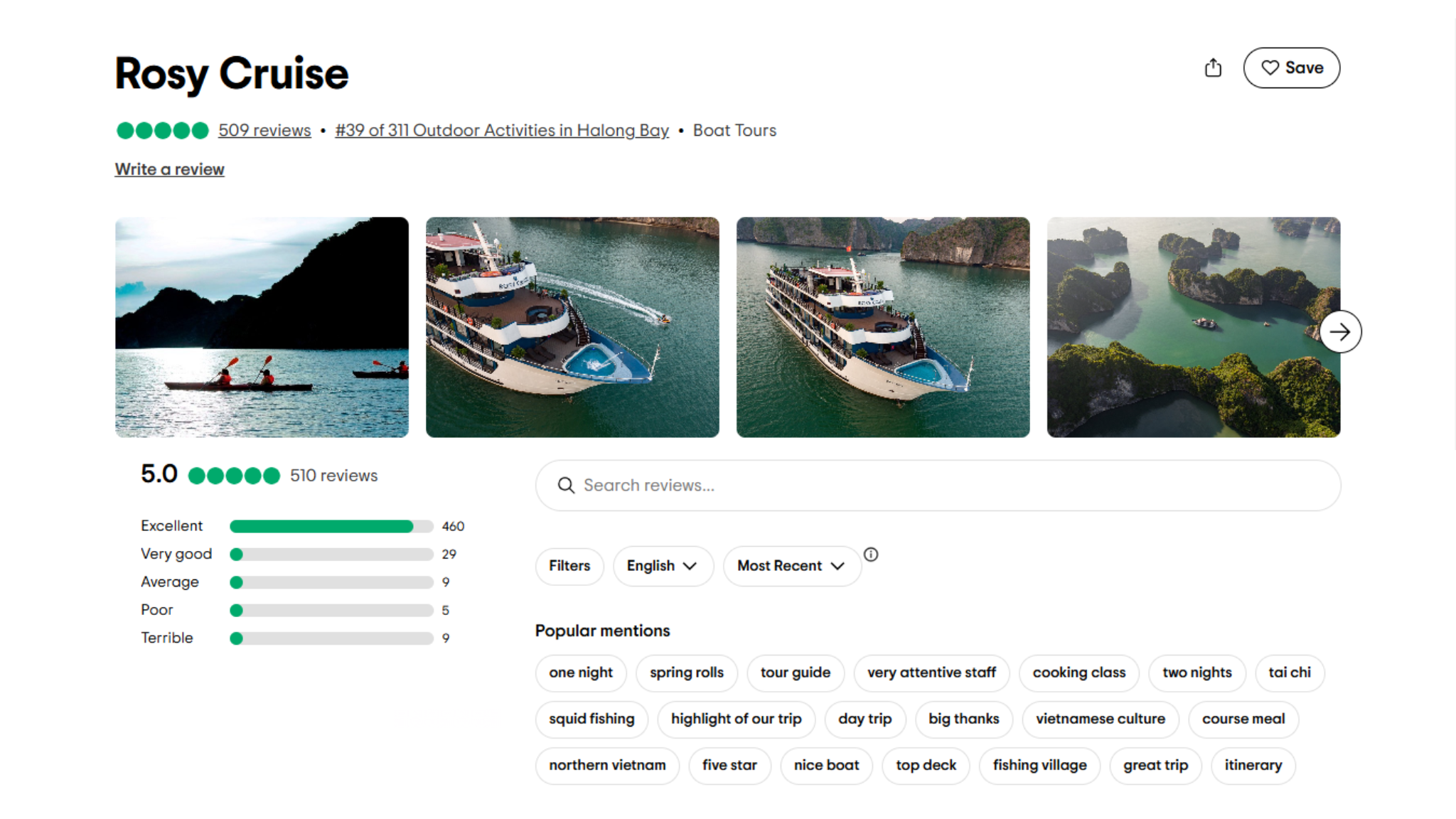1456x819 pixels.
Task: Click the green rating bubbles beside 509 reviews
Action: click(161, 130)
